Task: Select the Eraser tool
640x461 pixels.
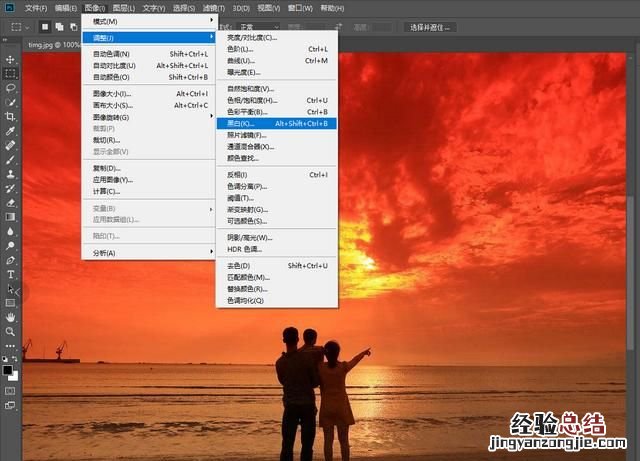Action: tap(11, 202)
